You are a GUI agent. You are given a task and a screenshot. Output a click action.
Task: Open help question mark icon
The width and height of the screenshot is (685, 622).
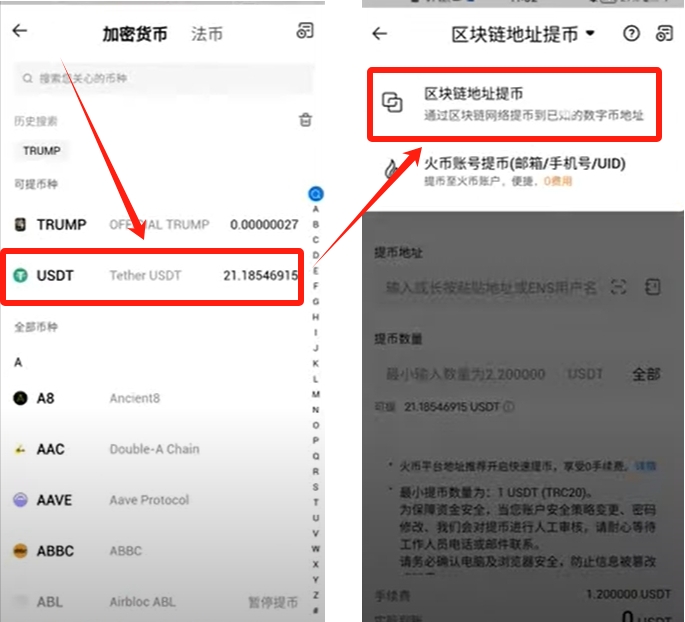pos(631,33)
